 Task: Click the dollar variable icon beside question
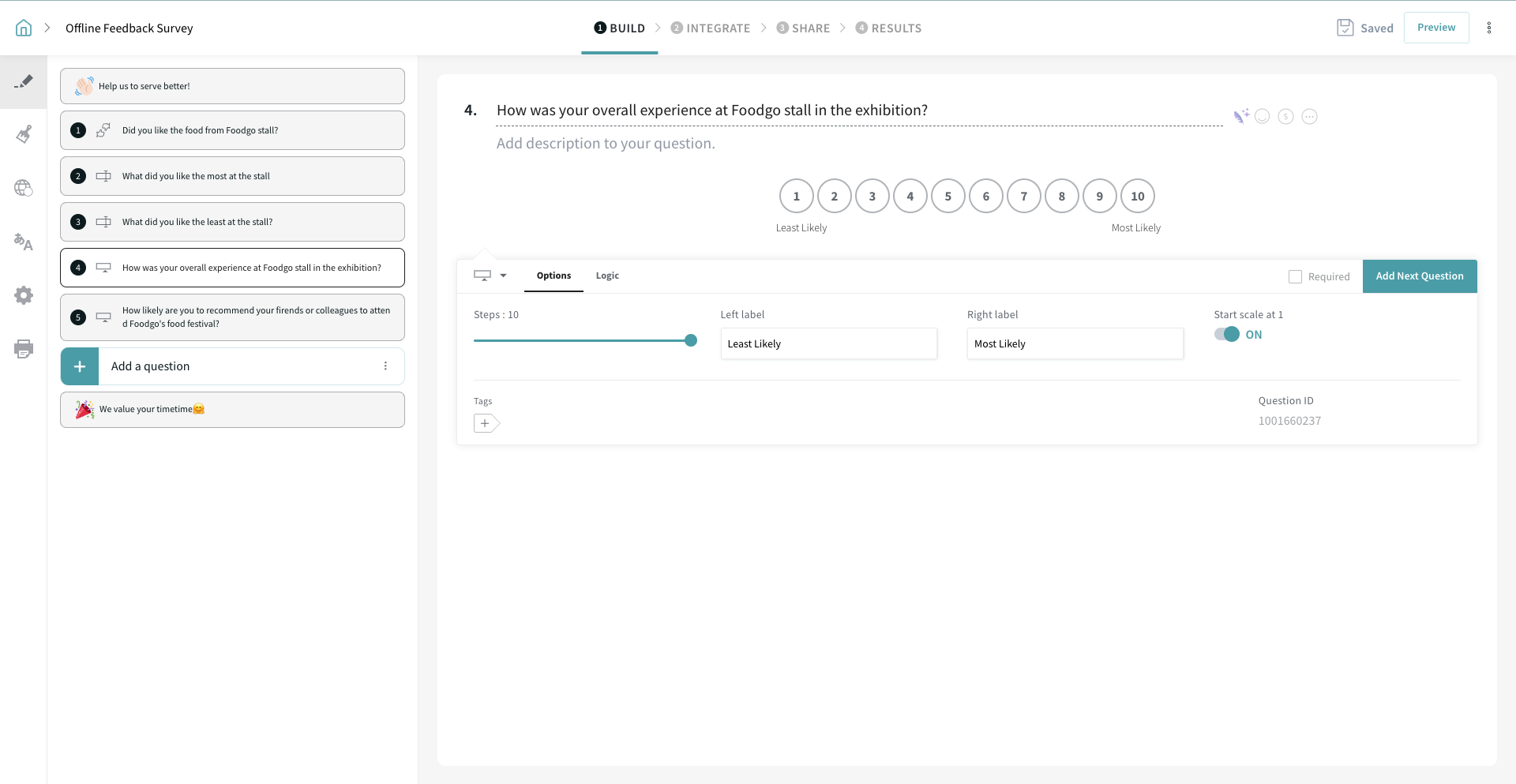pyautogui.click(x=1285, y=117)
